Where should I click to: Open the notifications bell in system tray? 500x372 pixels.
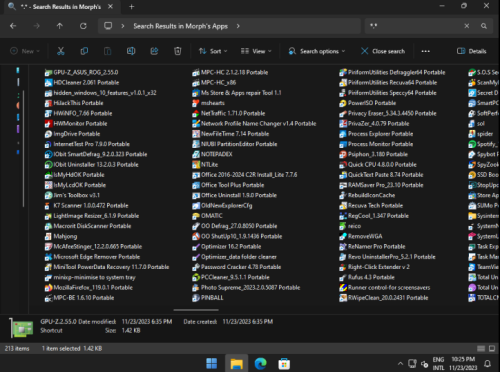coord(487,363)
